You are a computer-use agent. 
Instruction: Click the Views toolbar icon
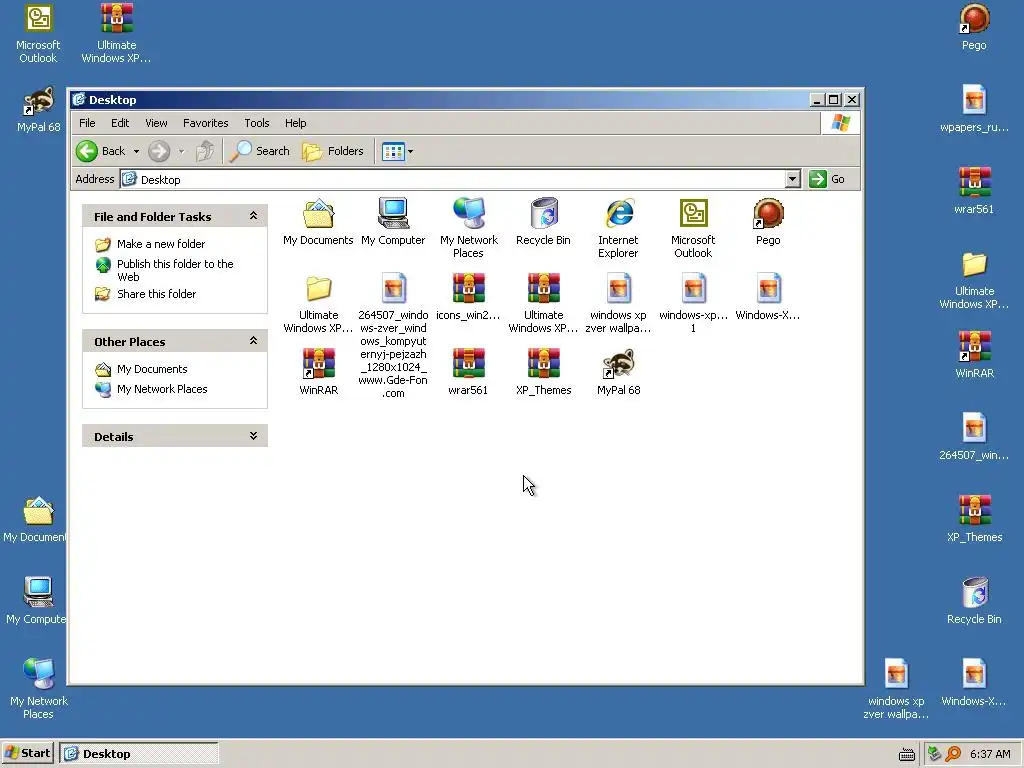pyautogui.click(x=393, y=152)
